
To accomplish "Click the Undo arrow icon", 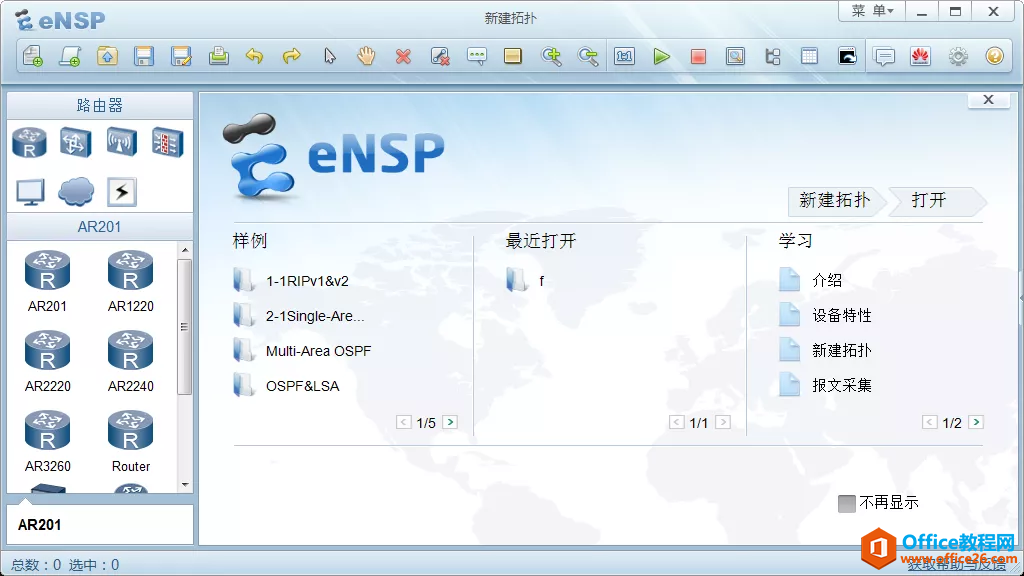I will (x=255, y=56).
